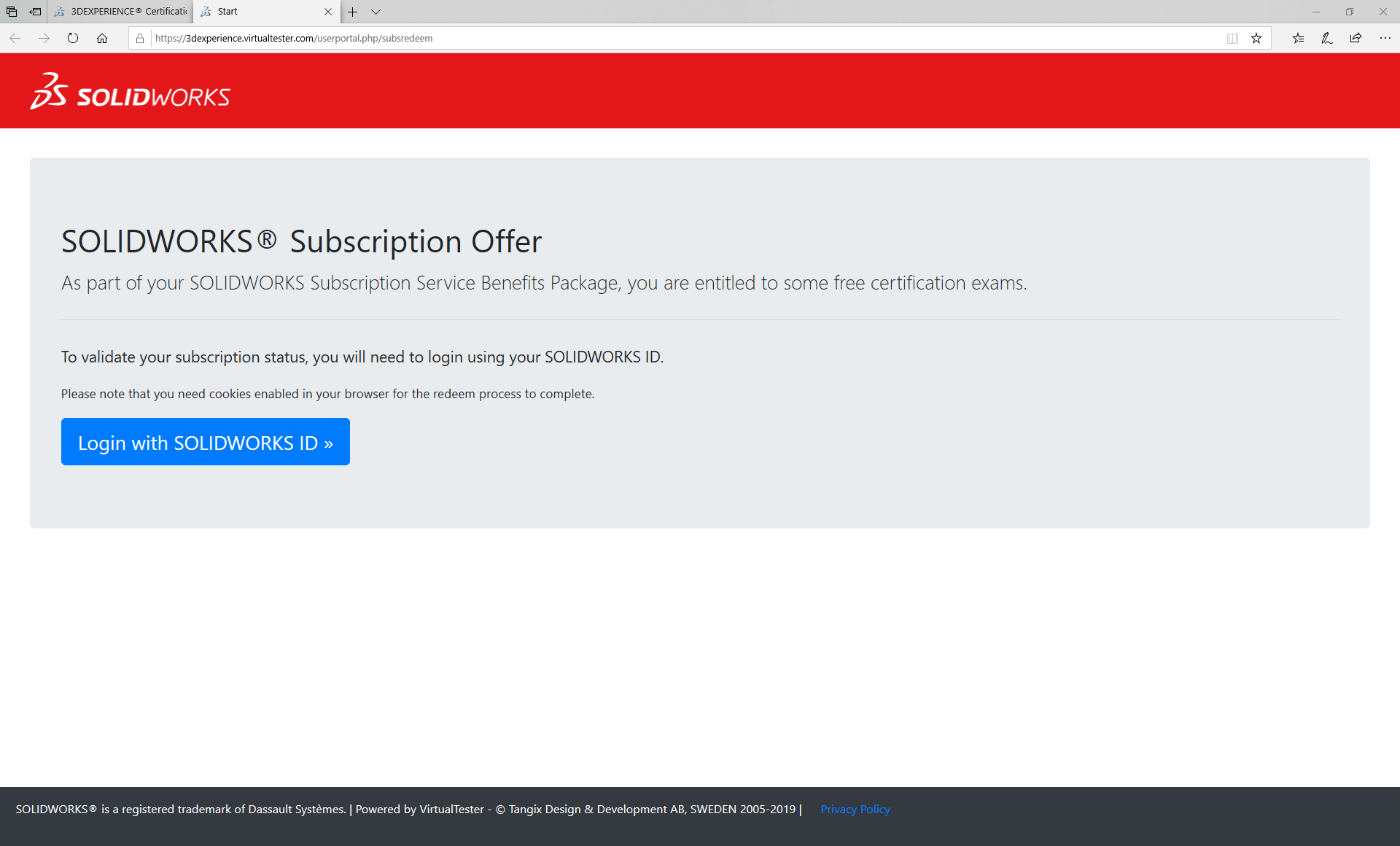Share this page icon
This screenshot has height=846, width=1400.
click(x=1356, y=38)
